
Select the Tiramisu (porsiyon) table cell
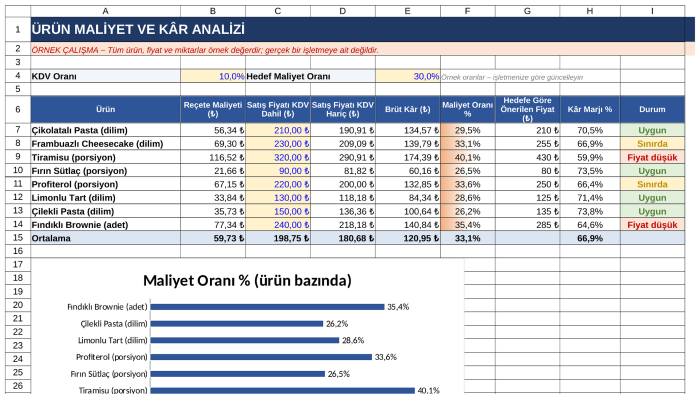pyautogui.click(x=105, y=157)
